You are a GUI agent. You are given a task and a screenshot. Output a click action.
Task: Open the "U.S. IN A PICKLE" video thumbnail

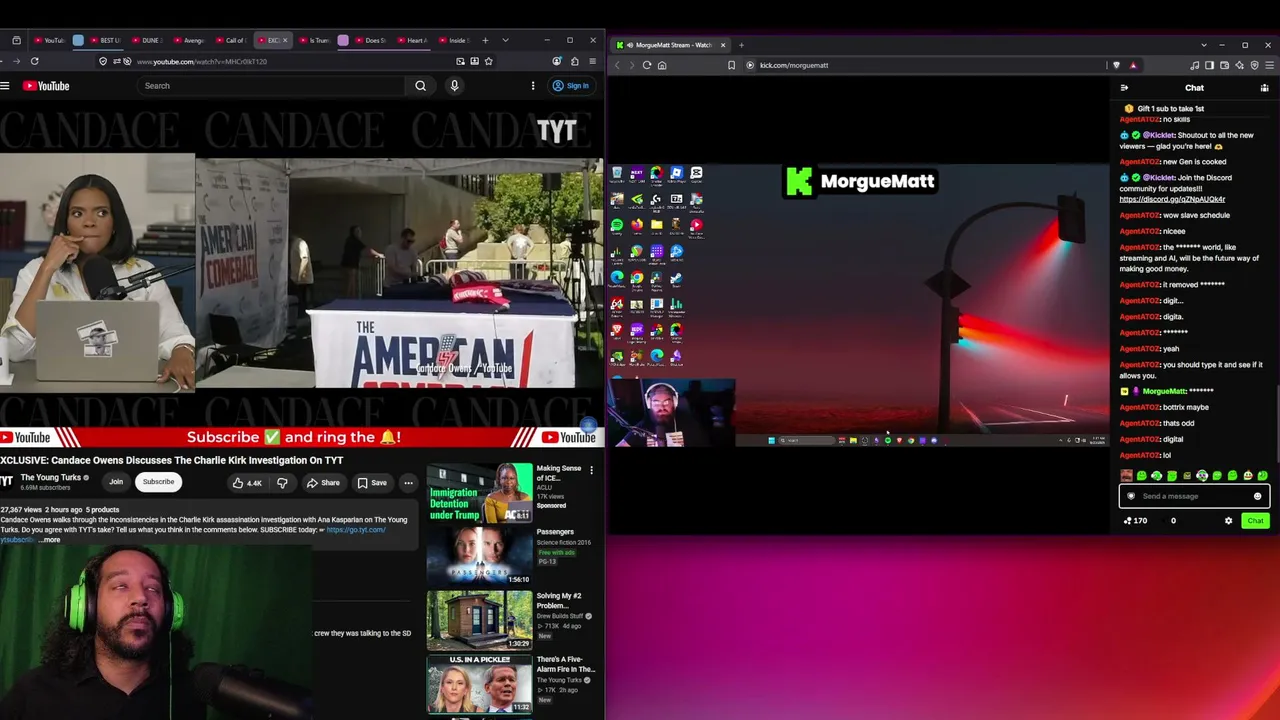point(480,684)
